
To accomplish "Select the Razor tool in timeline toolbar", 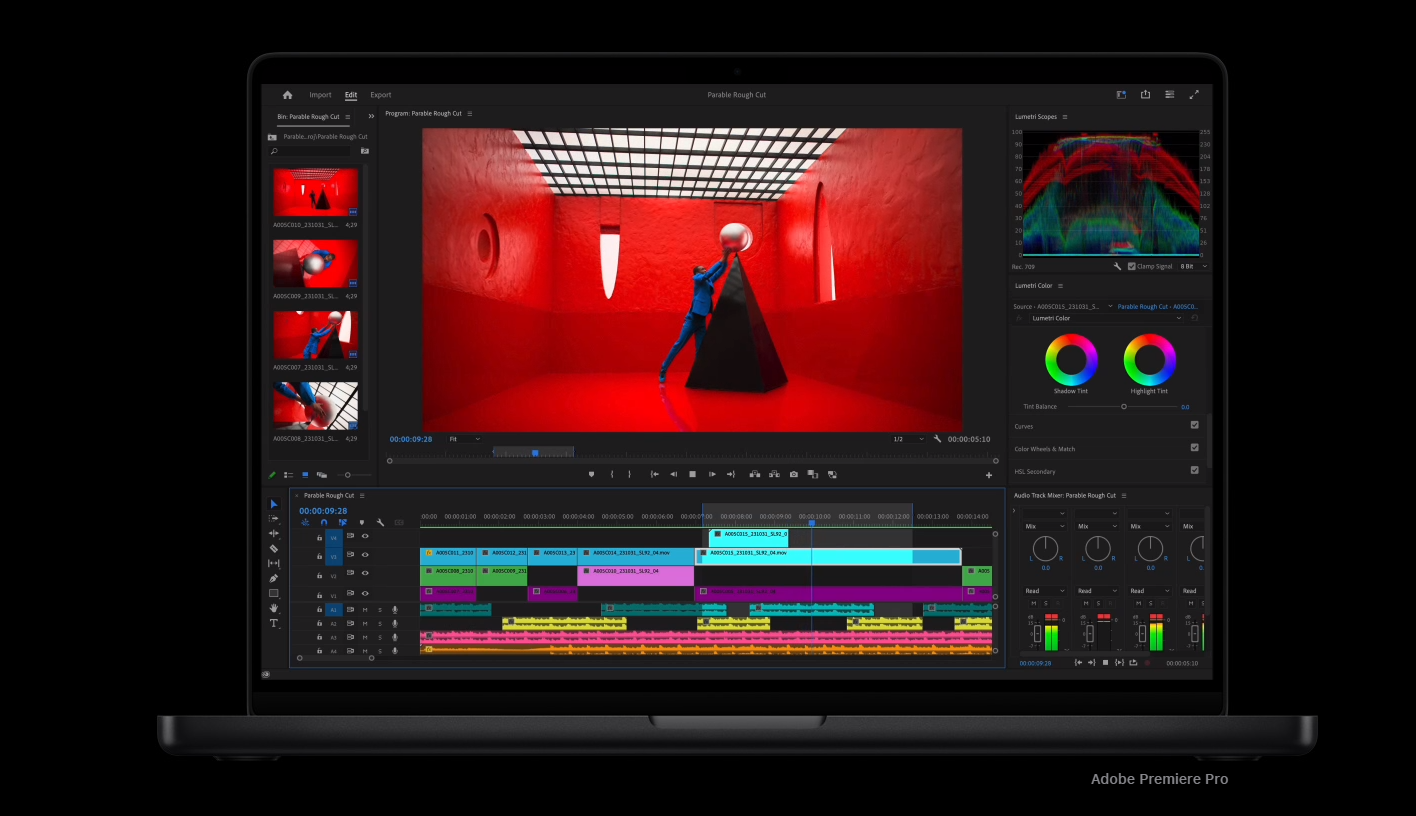I will 274,549.
